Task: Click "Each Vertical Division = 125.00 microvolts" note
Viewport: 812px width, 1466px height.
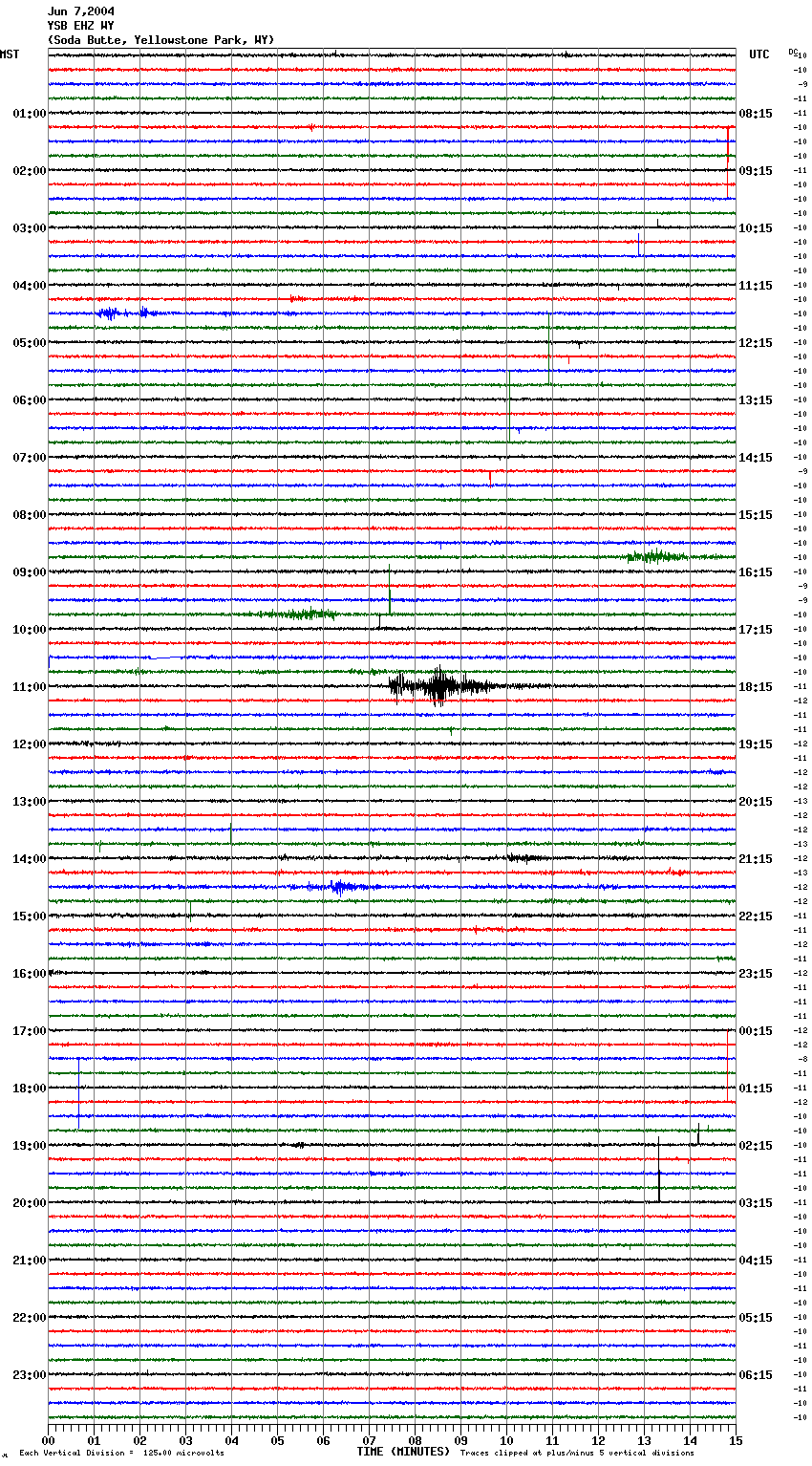Action: [121, 1453]
